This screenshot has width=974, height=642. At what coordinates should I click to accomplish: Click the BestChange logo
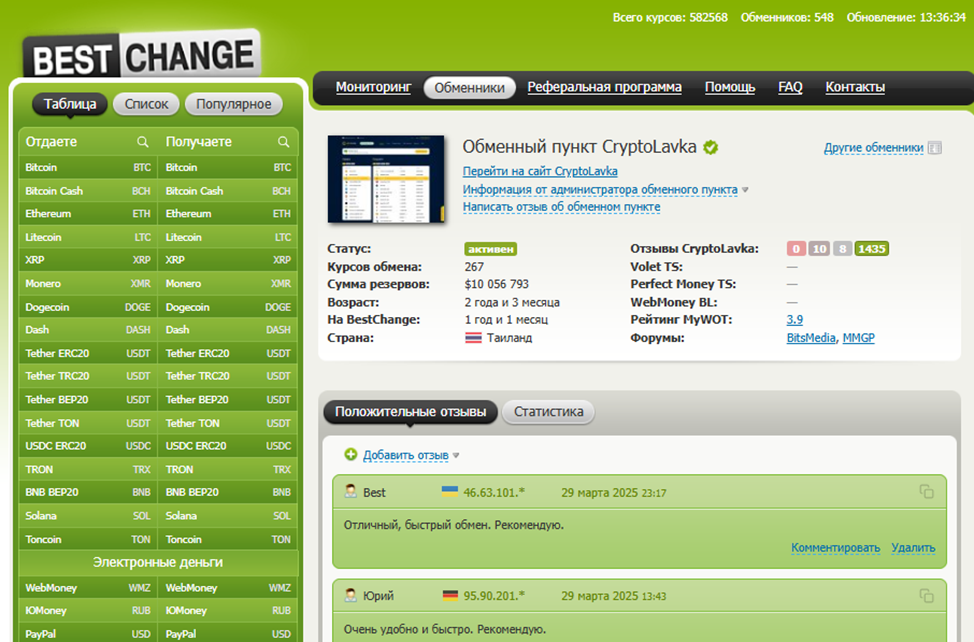(x=142, y=55)
